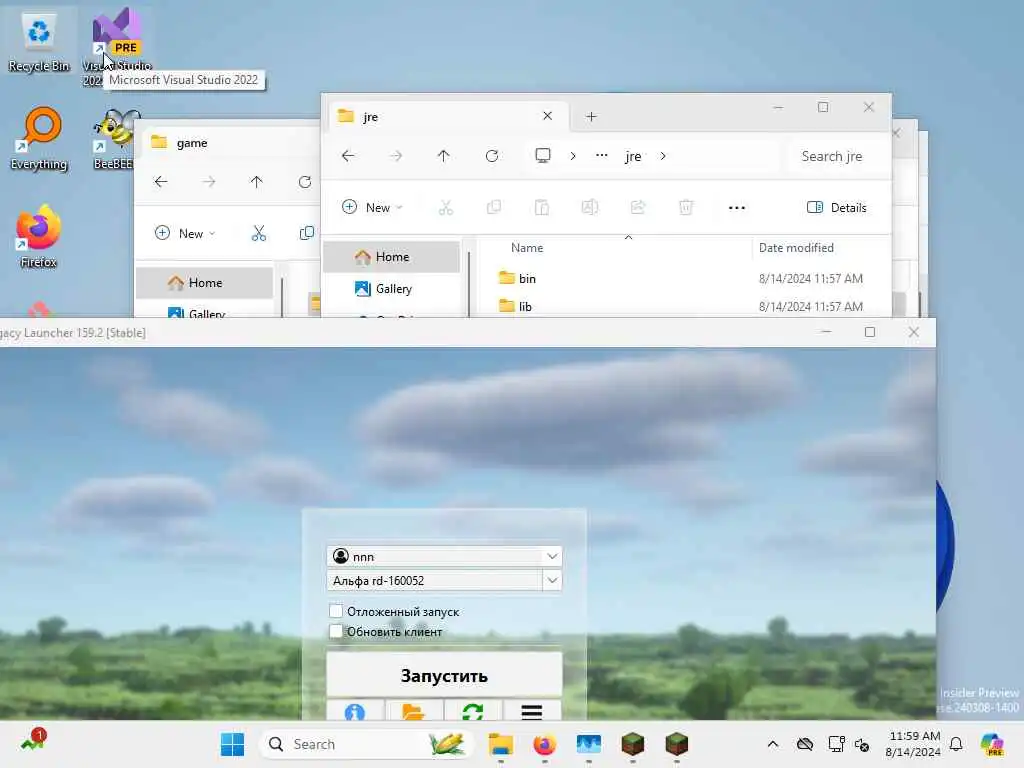
Task: Open the Windows Start menu
Action: pyautogui.click(x=232, y=744)
